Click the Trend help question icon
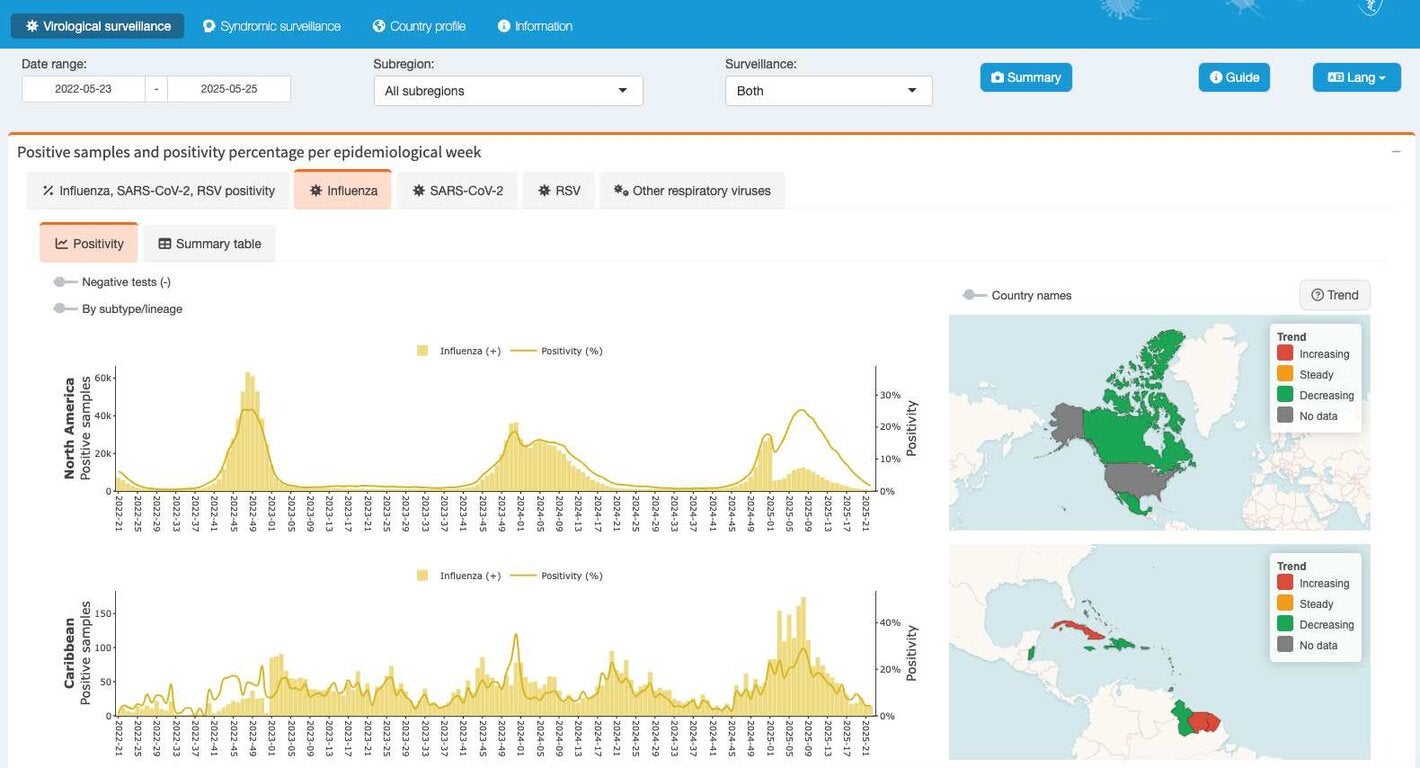 pyautogui.click(x=1317, y=295)
